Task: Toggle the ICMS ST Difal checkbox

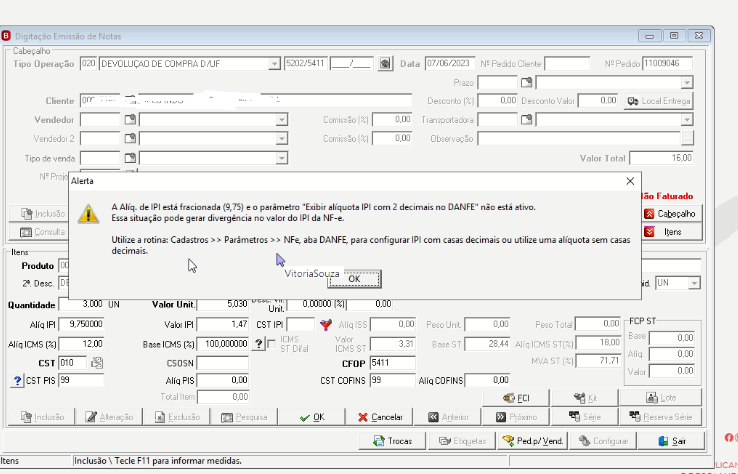Action: pos(272,344)
